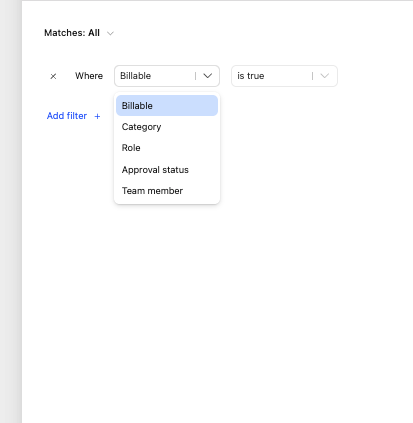Click the Add filter link

67,116
